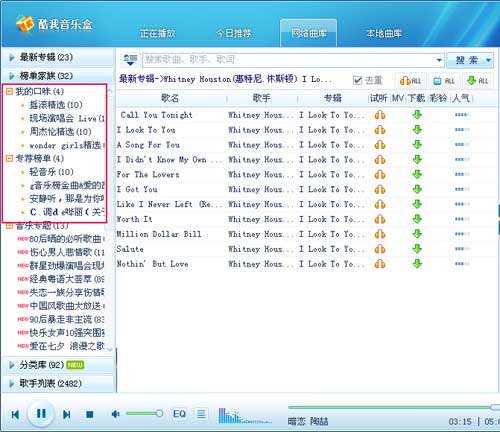500x432 pixels.
Task: Download A Song For You
Action: point(417,145)
